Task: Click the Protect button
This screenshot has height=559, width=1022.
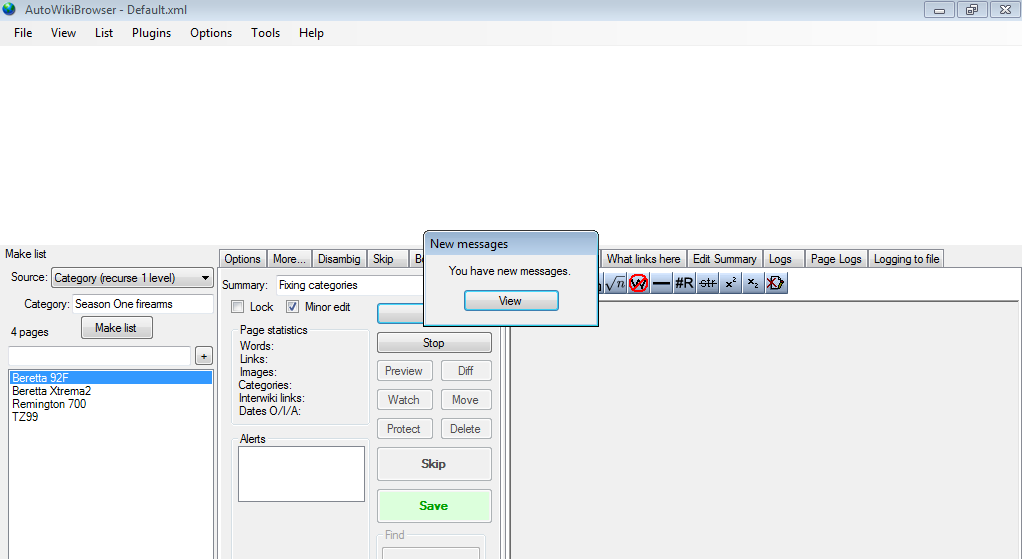Action: pos(404,429)
